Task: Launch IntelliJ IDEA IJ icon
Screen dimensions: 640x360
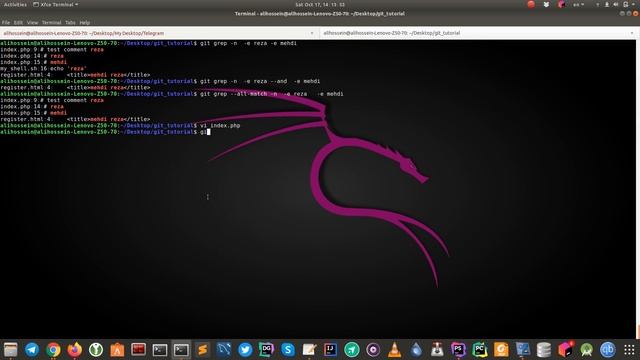Action: tap(330, 350)
